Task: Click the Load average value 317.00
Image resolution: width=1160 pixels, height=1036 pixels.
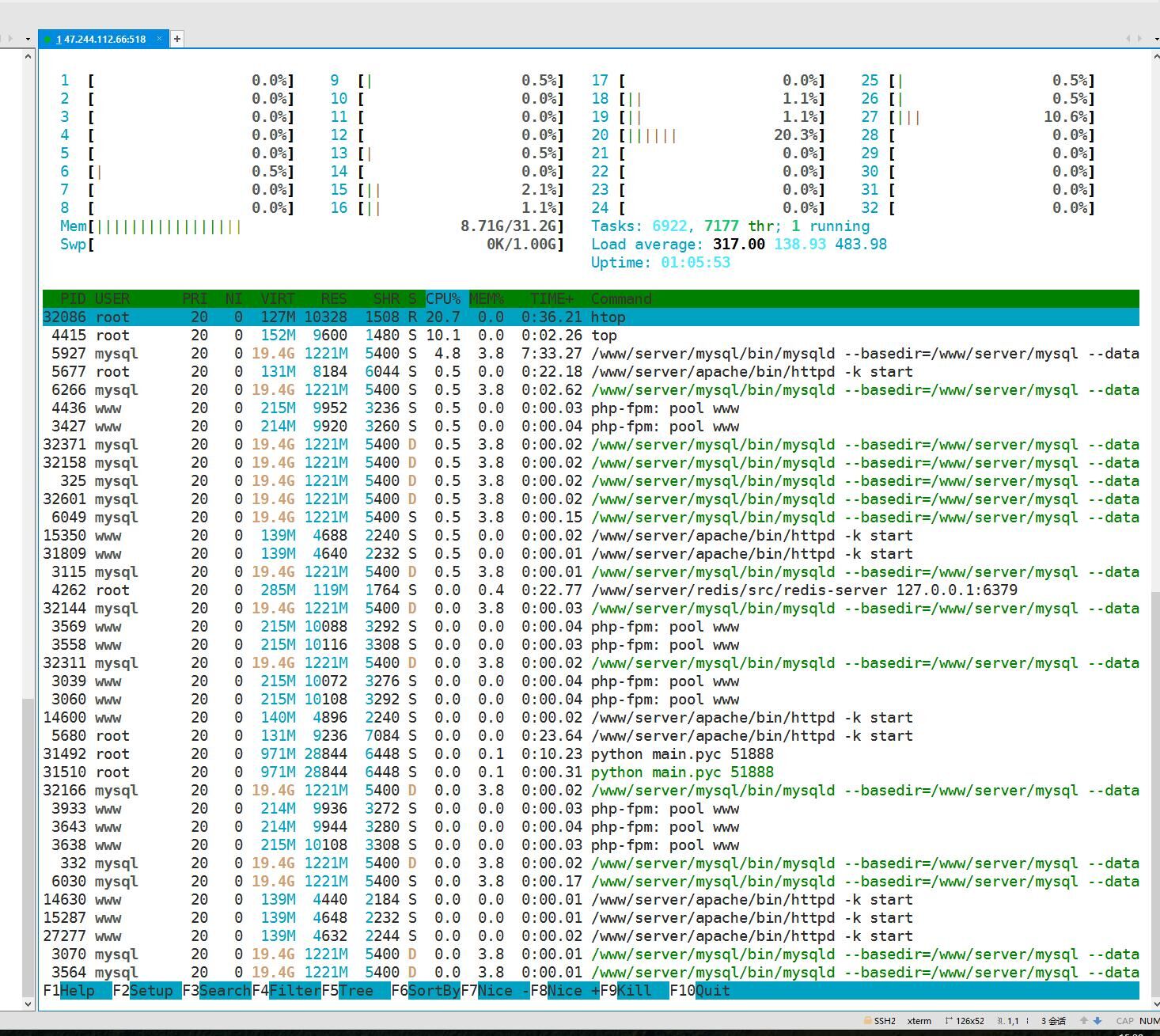Action: (x=739, y=245)
